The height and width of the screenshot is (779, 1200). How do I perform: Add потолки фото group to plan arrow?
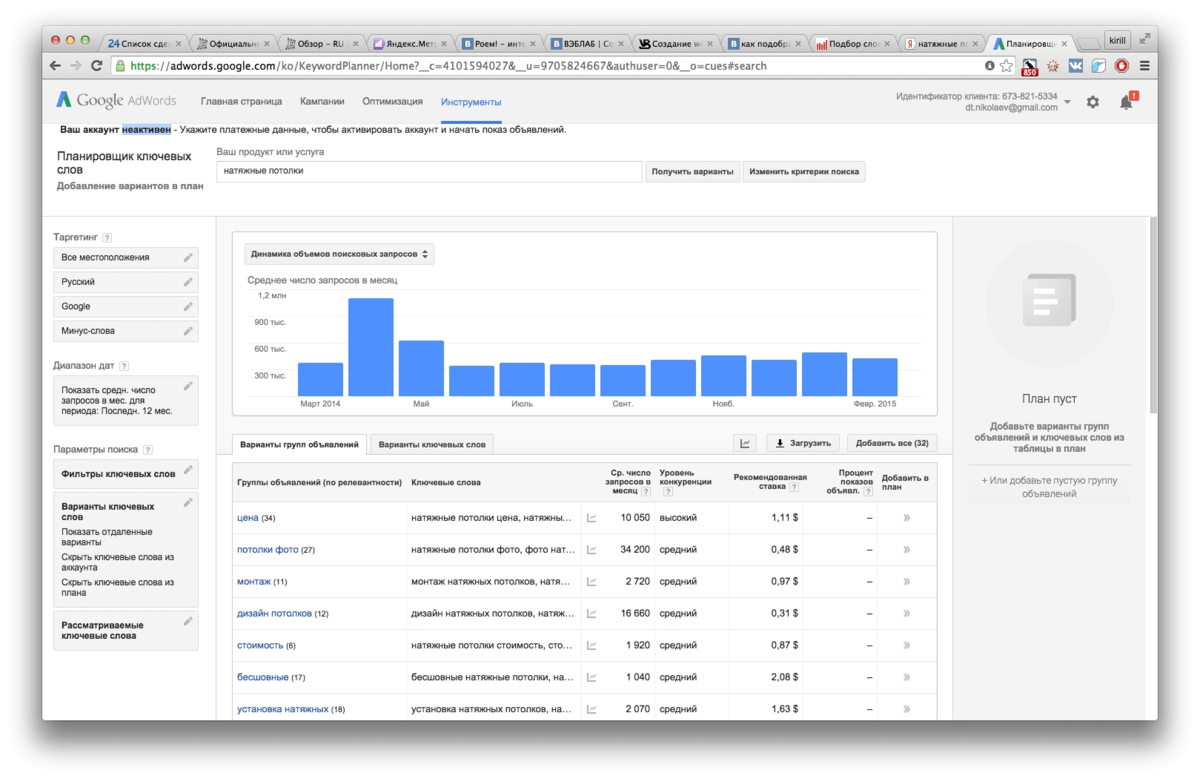click(907, 550)
